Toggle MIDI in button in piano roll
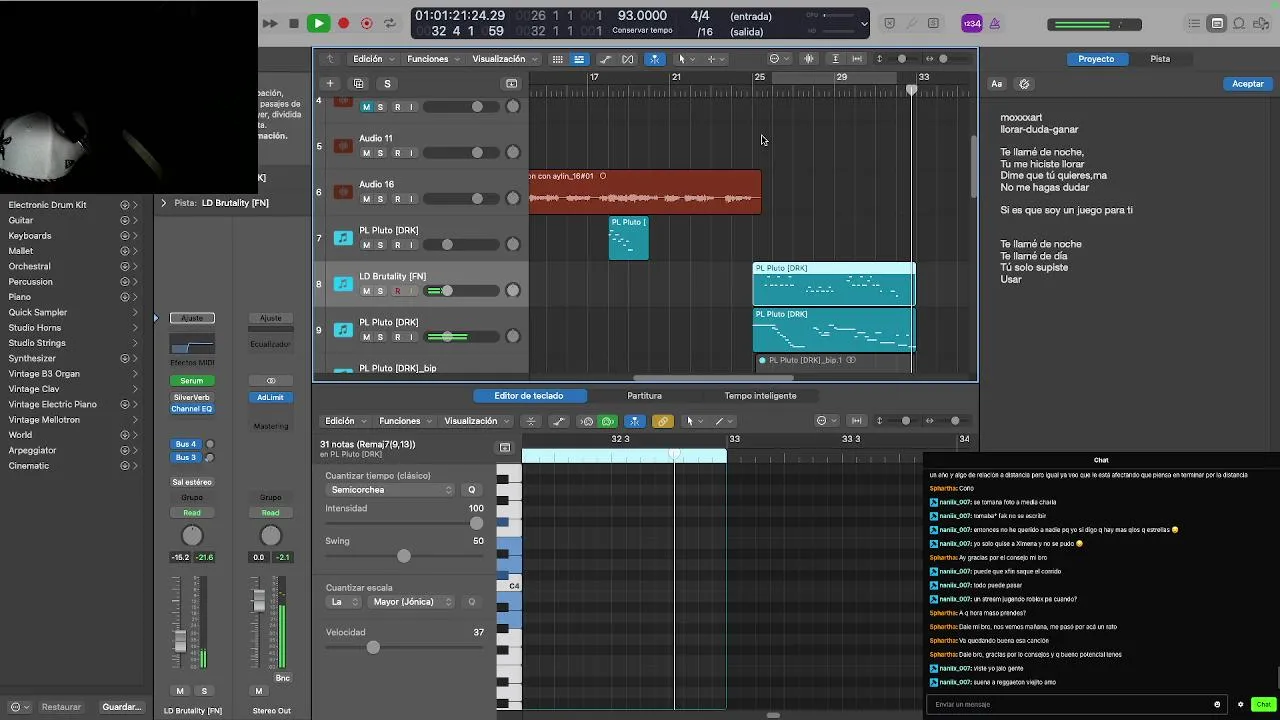1280x720 pixels. [x=587, y=421]
